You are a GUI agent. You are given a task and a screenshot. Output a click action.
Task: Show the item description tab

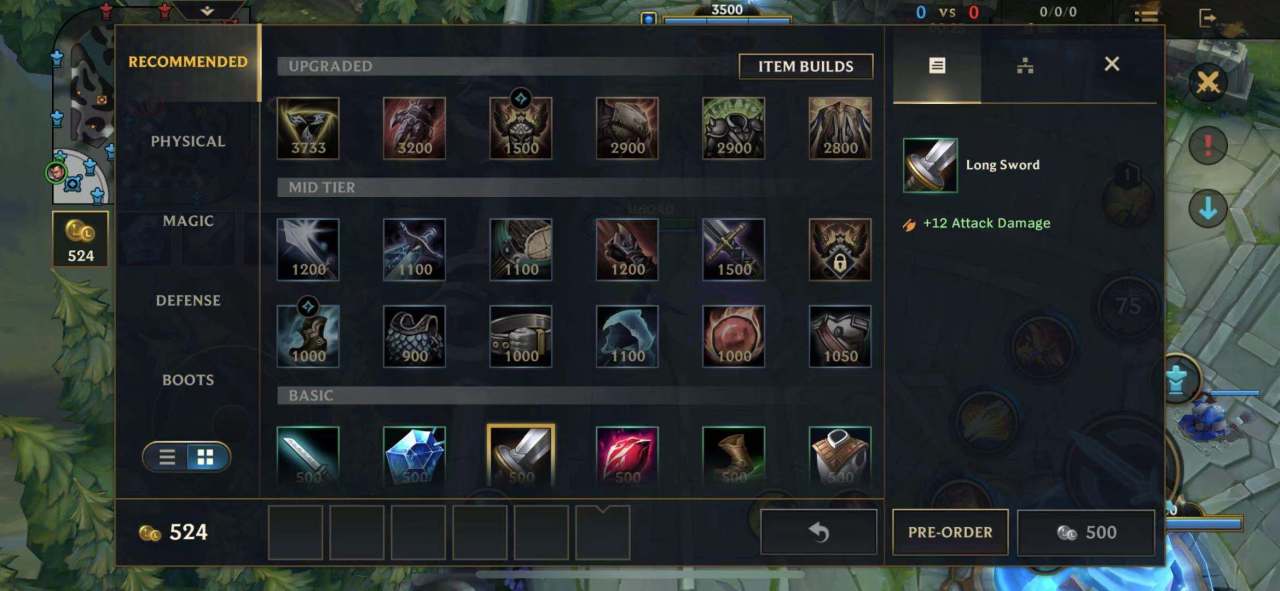pos(937,65)
